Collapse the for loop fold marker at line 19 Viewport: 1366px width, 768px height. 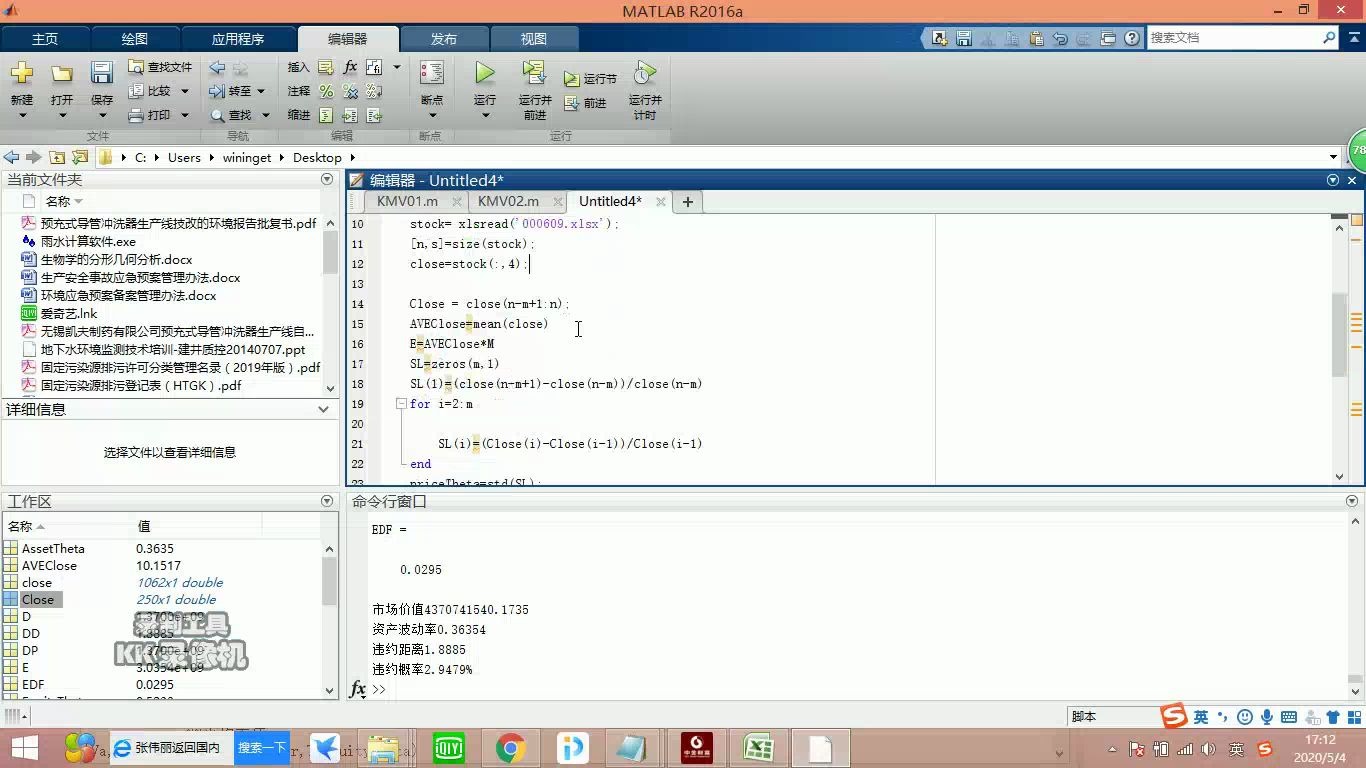[401, 404]
